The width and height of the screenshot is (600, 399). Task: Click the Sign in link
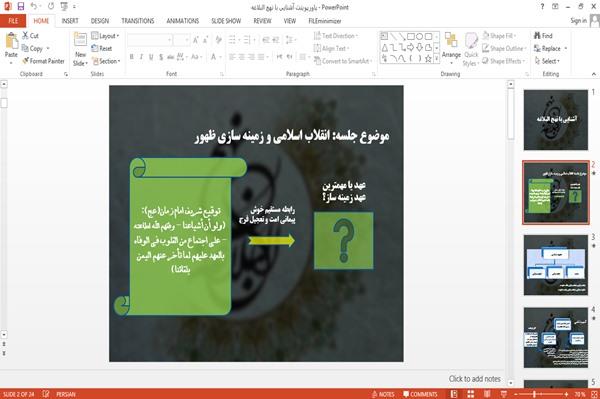pyautogui.click(x=578, y=21)
